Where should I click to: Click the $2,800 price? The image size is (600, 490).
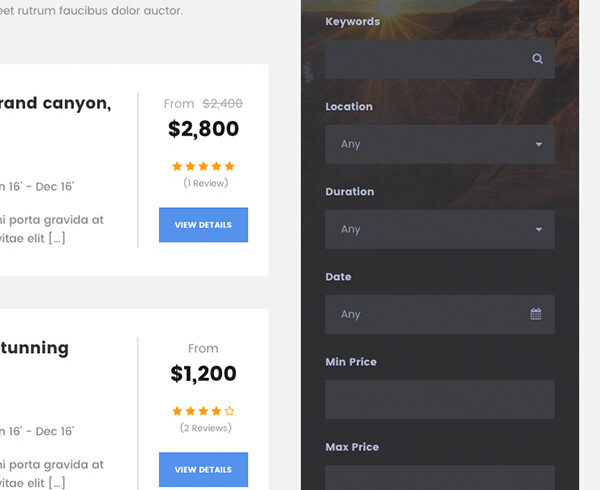tap(203, 129)
